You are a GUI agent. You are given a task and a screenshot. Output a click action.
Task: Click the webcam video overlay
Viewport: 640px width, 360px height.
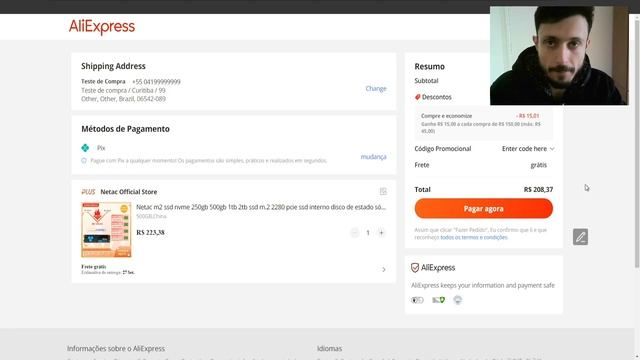point(559,56)
